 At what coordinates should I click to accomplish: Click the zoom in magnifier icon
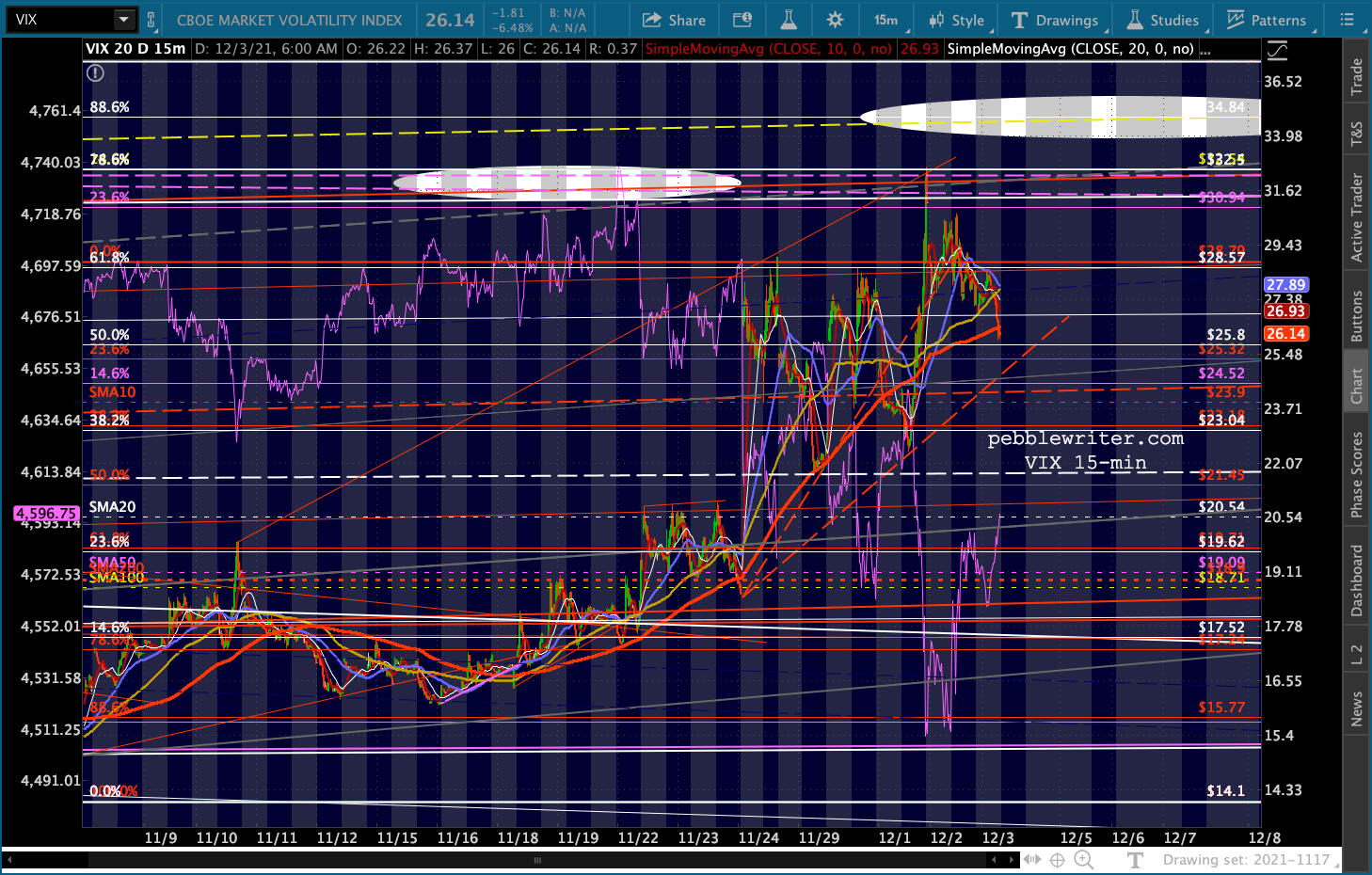click(1083, 859)
